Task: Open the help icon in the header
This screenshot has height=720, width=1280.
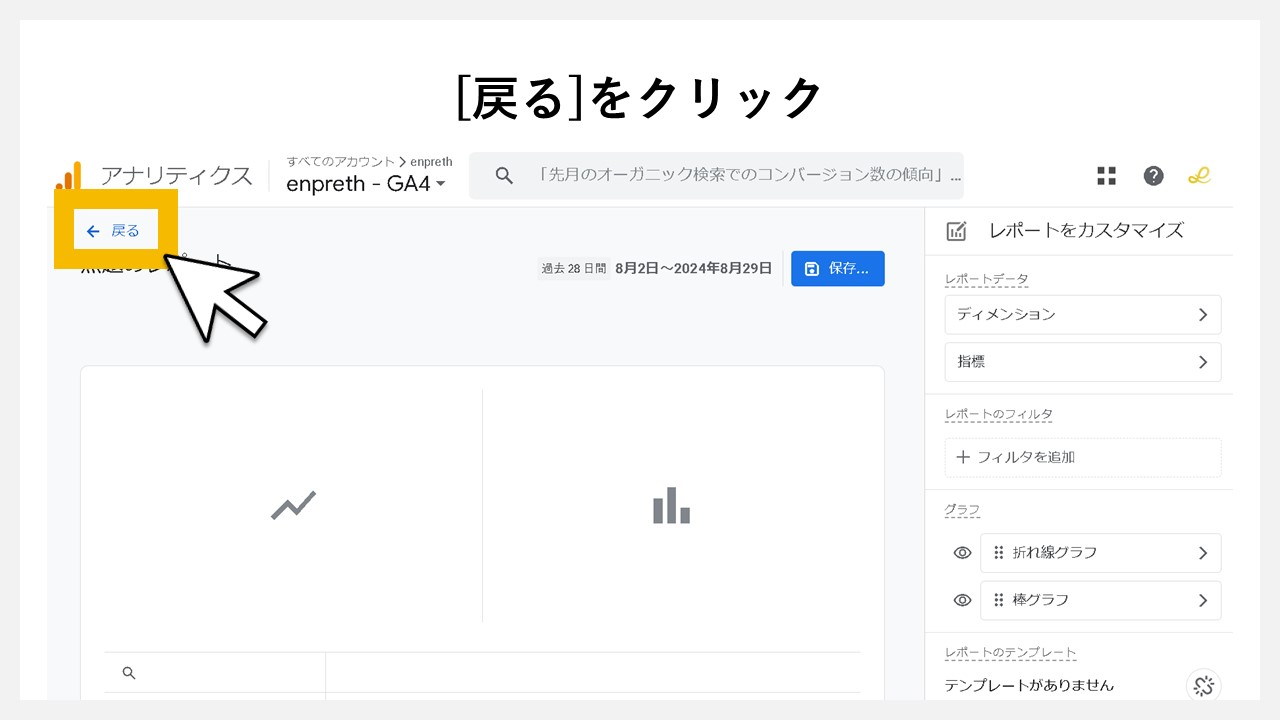Action: (1153, 175)
